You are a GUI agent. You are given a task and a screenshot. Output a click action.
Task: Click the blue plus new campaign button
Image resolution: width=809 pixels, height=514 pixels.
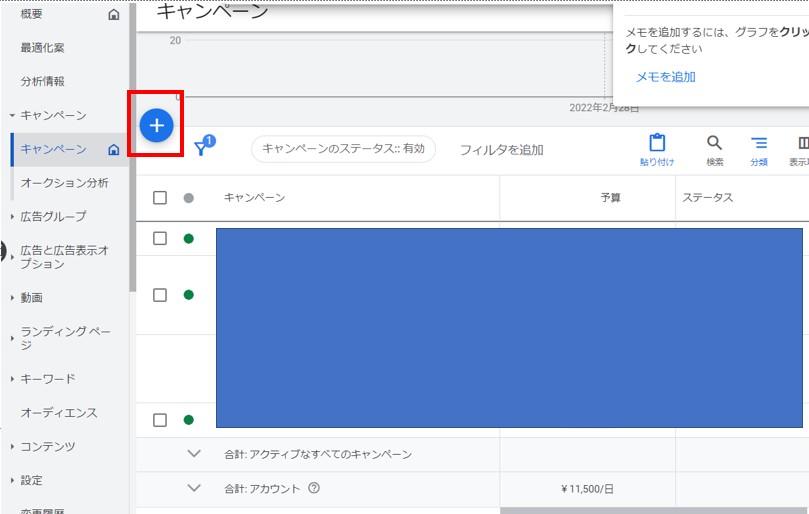(x=156, y=125)
